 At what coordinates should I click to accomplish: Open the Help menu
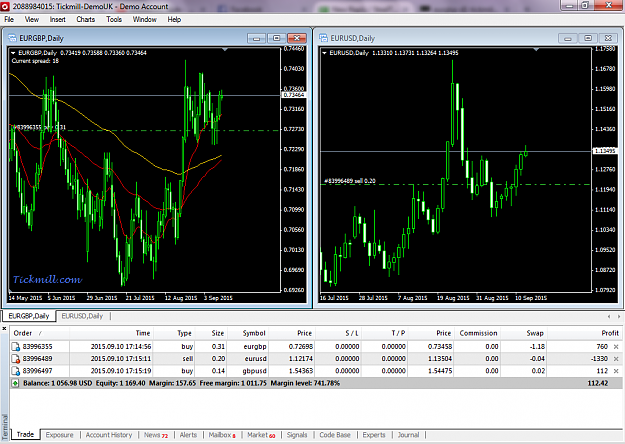coord(174,19)
